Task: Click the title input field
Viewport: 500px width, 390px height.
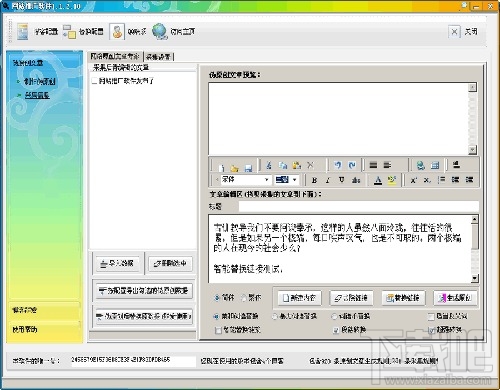Action: point(359,207)
